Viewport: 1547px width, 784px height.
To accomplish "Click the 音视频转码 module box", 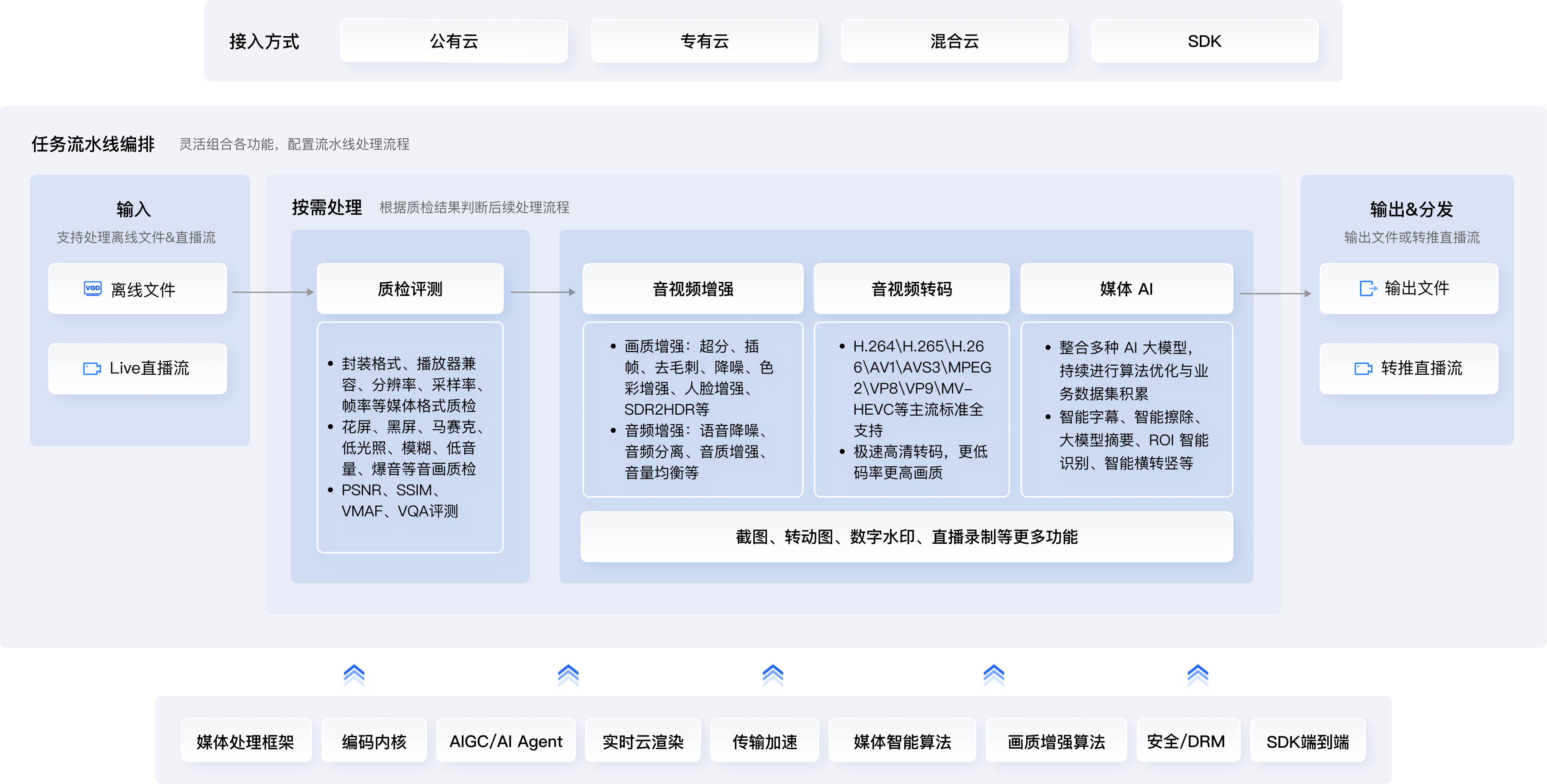I will pyautogui.click(x=911, y=289).
